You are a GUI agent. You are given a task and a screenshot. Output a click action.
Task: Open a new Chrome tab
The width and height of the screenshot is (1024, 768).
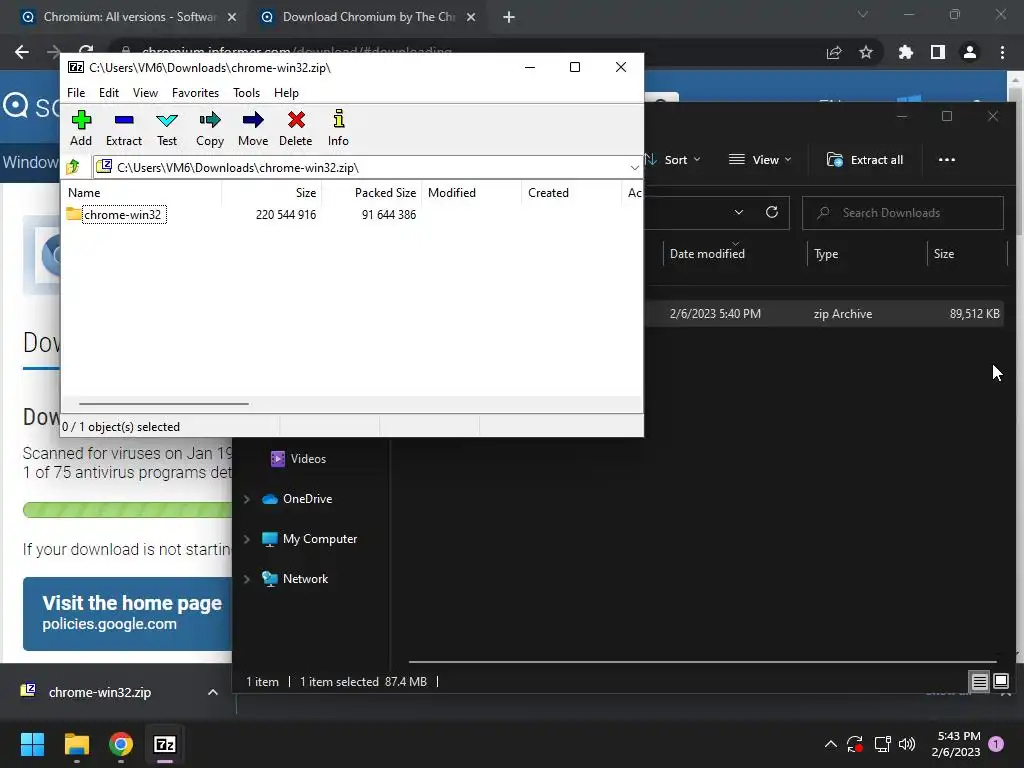point(509,18)
